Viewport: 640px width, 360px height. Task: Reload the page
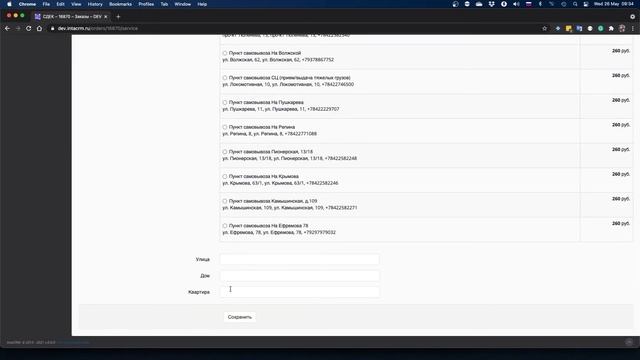29,29
